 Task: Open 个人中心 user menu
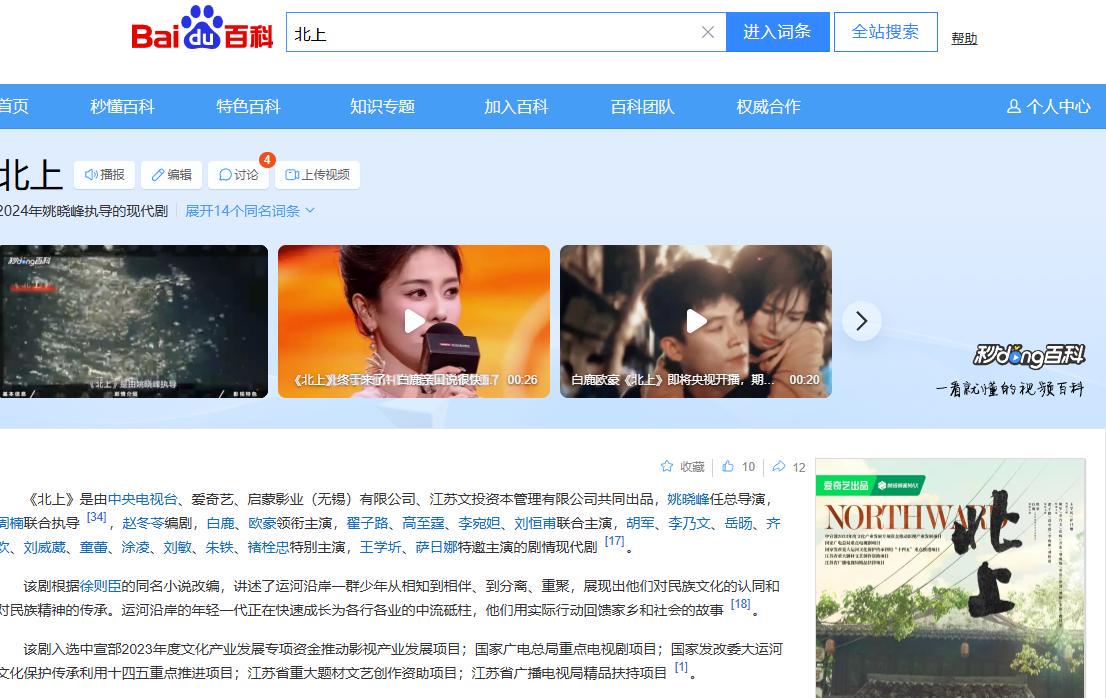tap(1048, 106)
